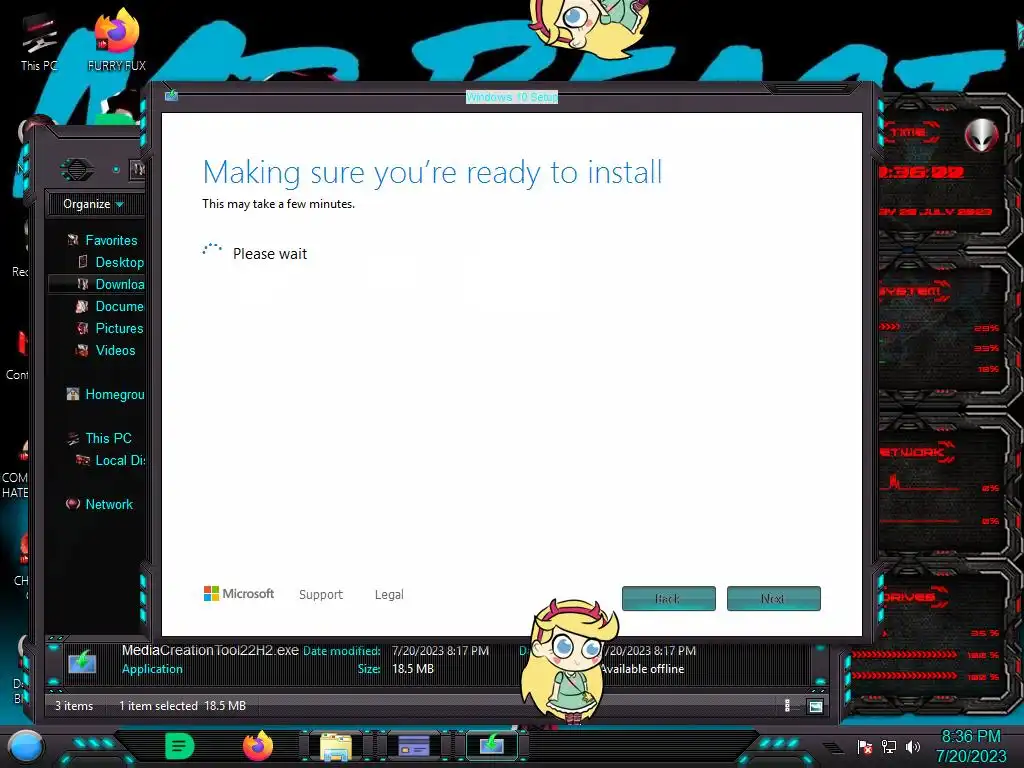Select Pictures in Explorer navigation pane
This screenshot has height=768, width=1024.
tap(119, 328)
